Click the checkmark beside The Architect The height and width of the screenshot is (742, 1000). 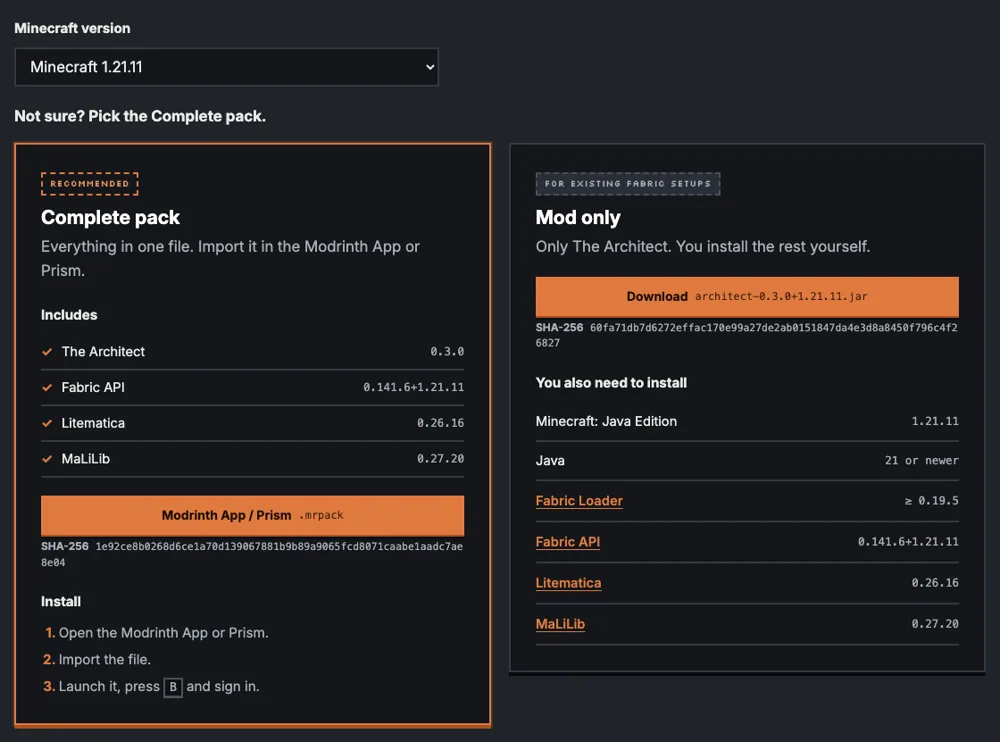click(x=47, y=352)
